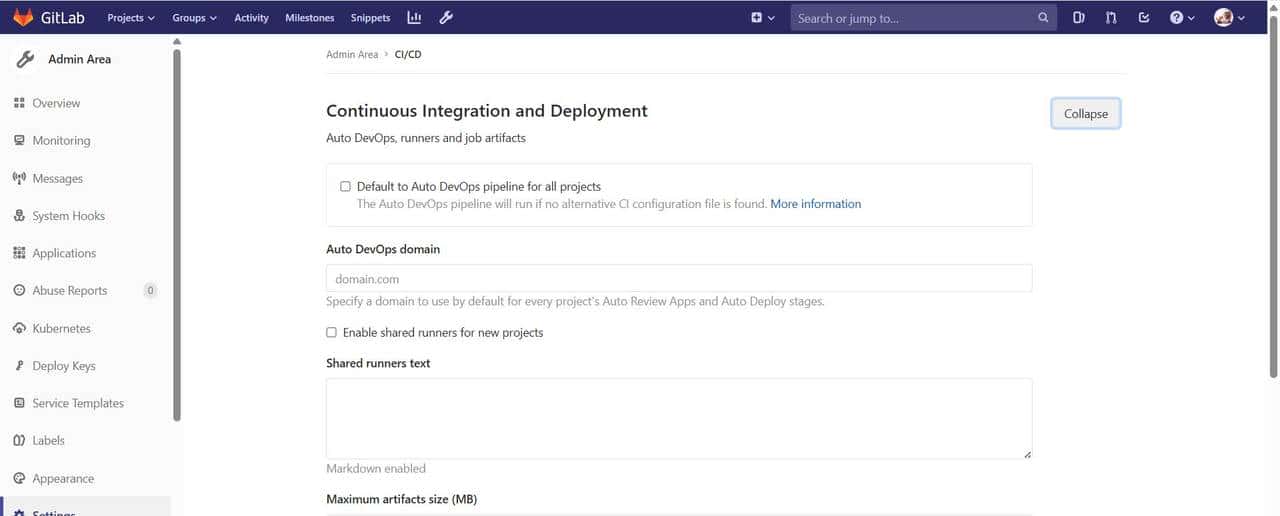Open Appearance in the sidebar

click(x=63, y=478)
